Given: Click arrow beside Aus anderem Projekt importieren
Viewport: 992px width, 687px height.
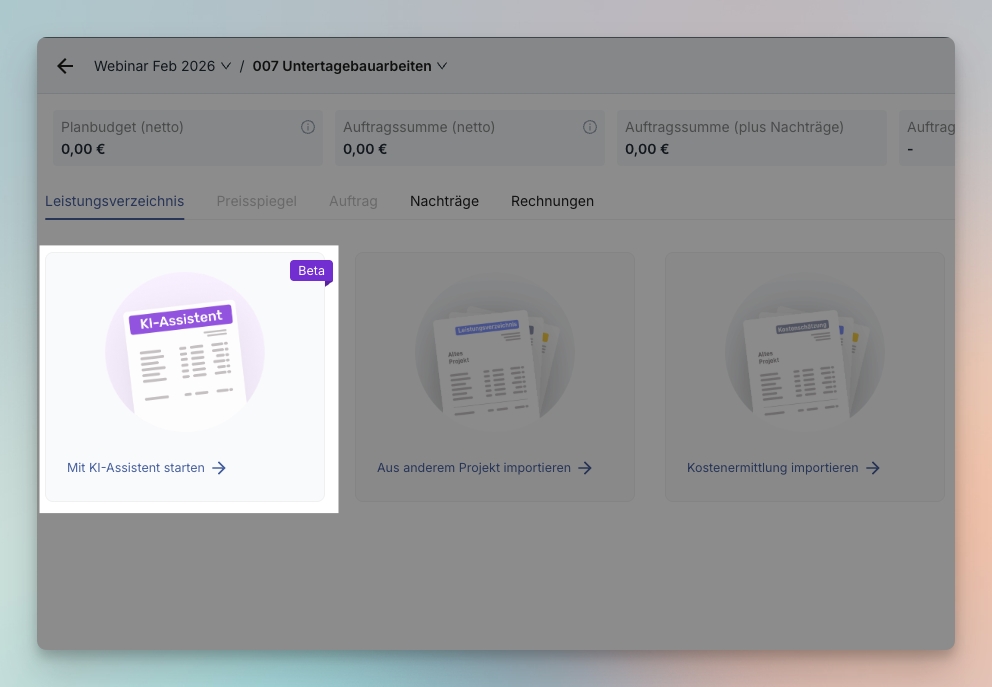Looking at the screenshot, I should click(585, 467).
